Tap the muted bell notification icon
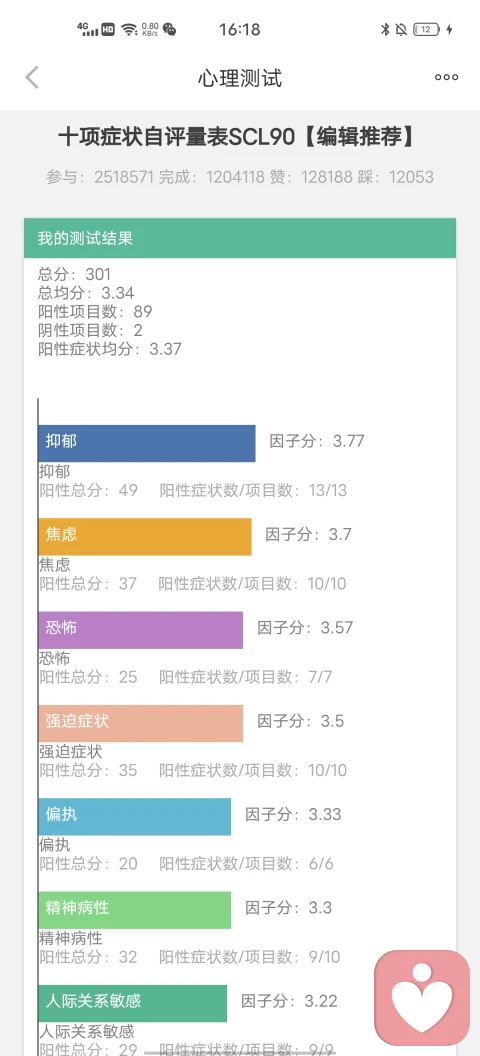 tap(401, 29)
